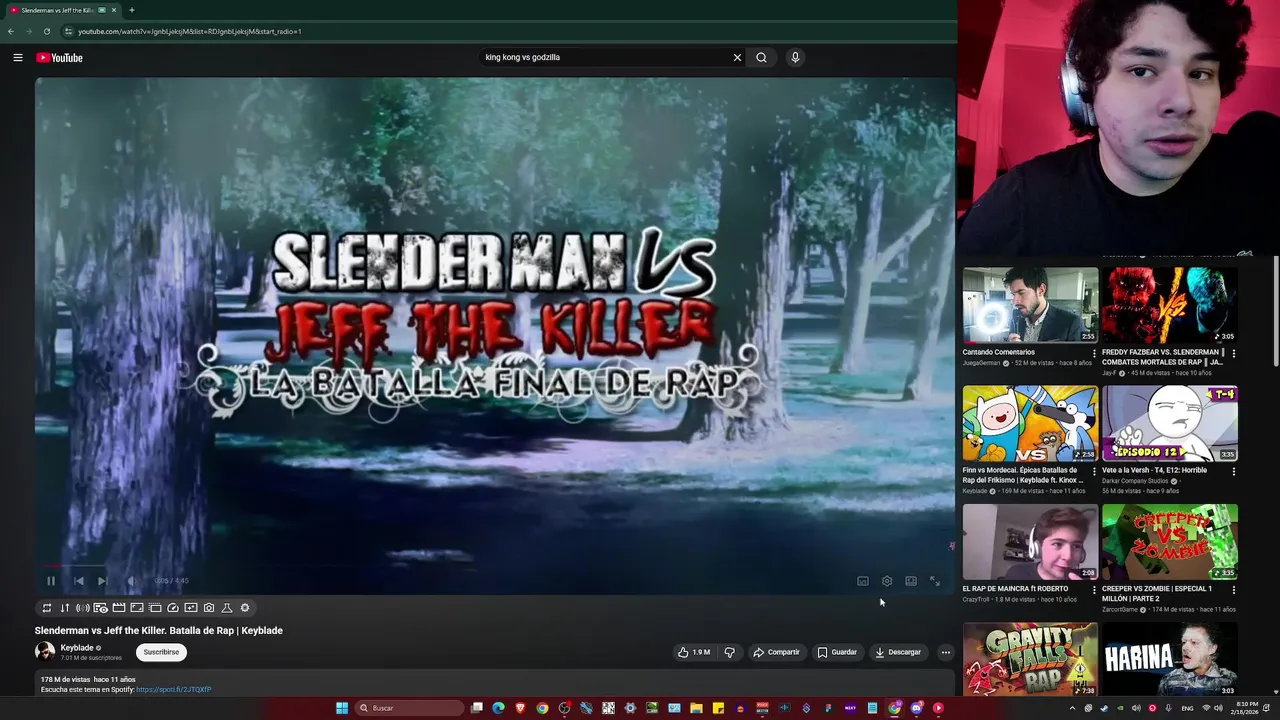Start voice search with the microphone

coord(795,57)
